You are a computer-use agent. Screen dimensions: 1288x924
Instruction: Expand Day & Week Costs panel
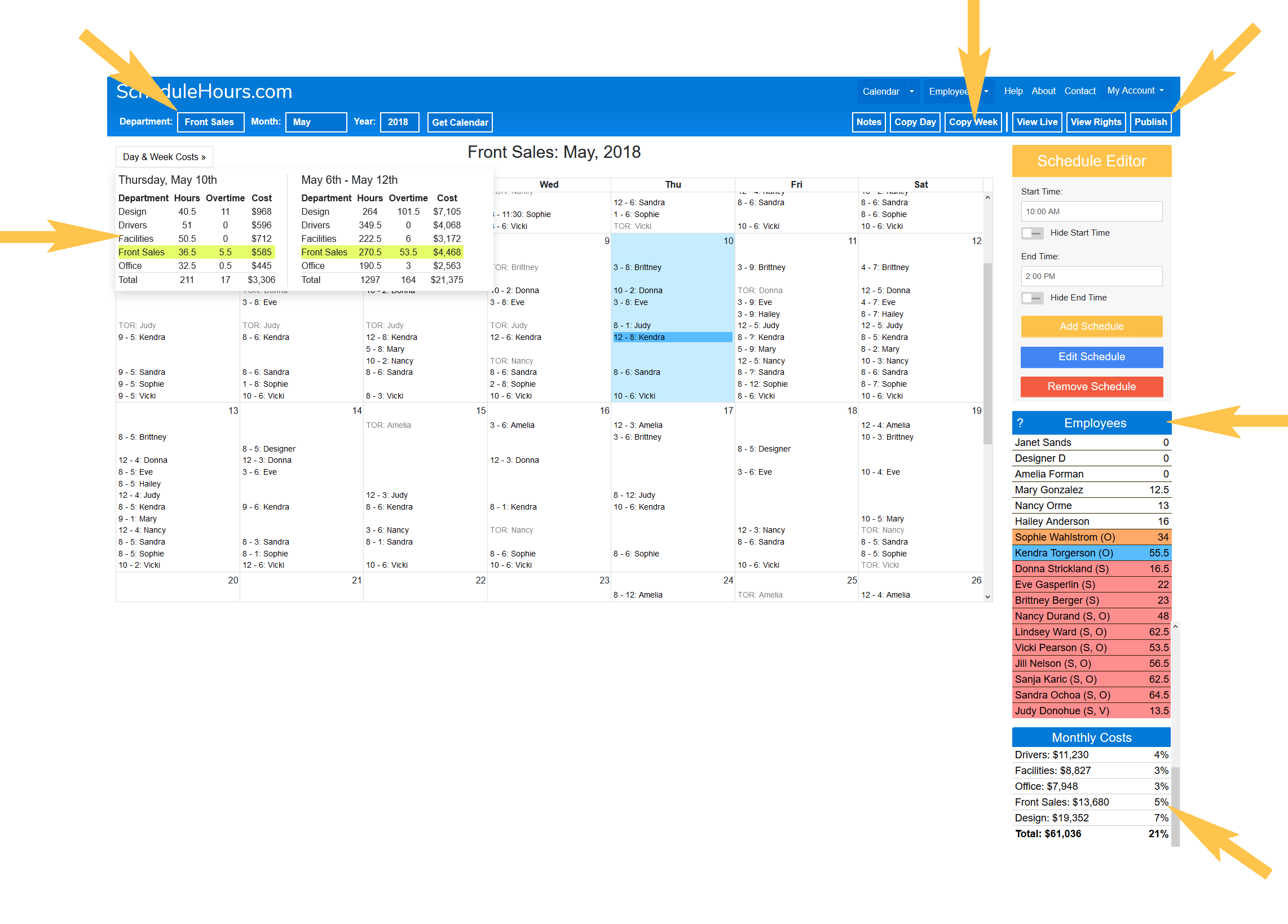click(x=164, y=157)
